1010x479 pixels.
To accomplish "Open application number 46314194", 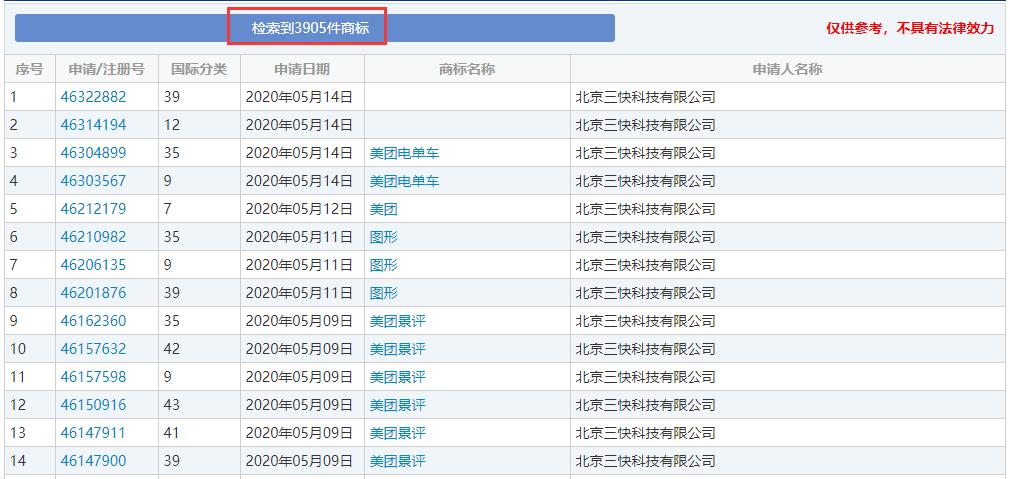I will (x=93, y=125).
